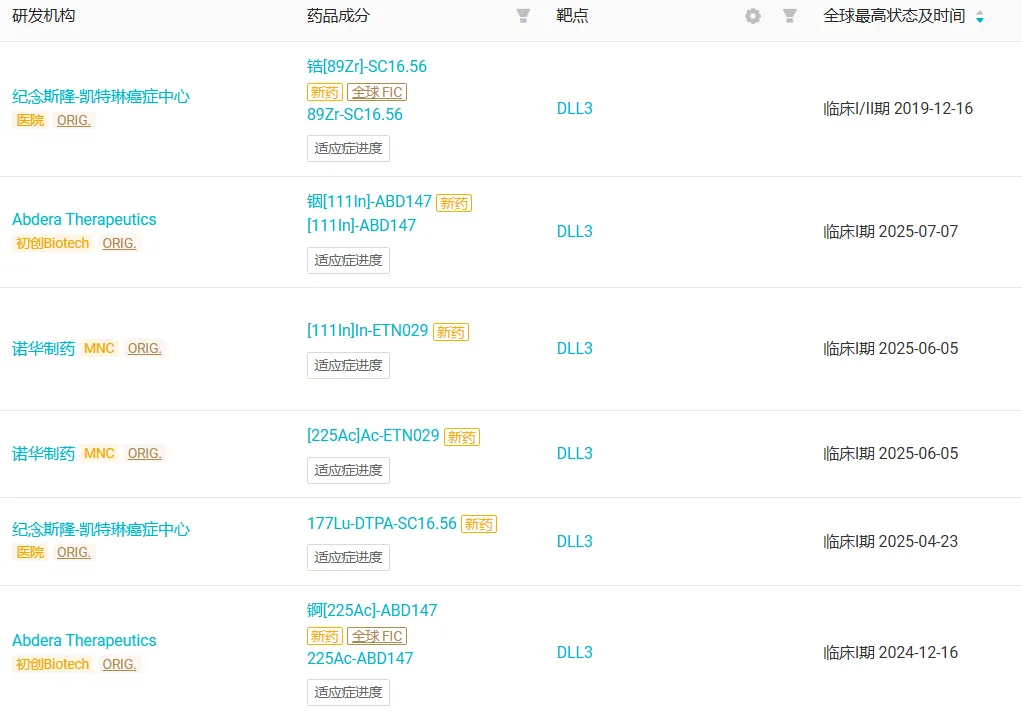Click the 全球 FIC badge on 锆[89Zr]-SC16.56

(377, 92)
